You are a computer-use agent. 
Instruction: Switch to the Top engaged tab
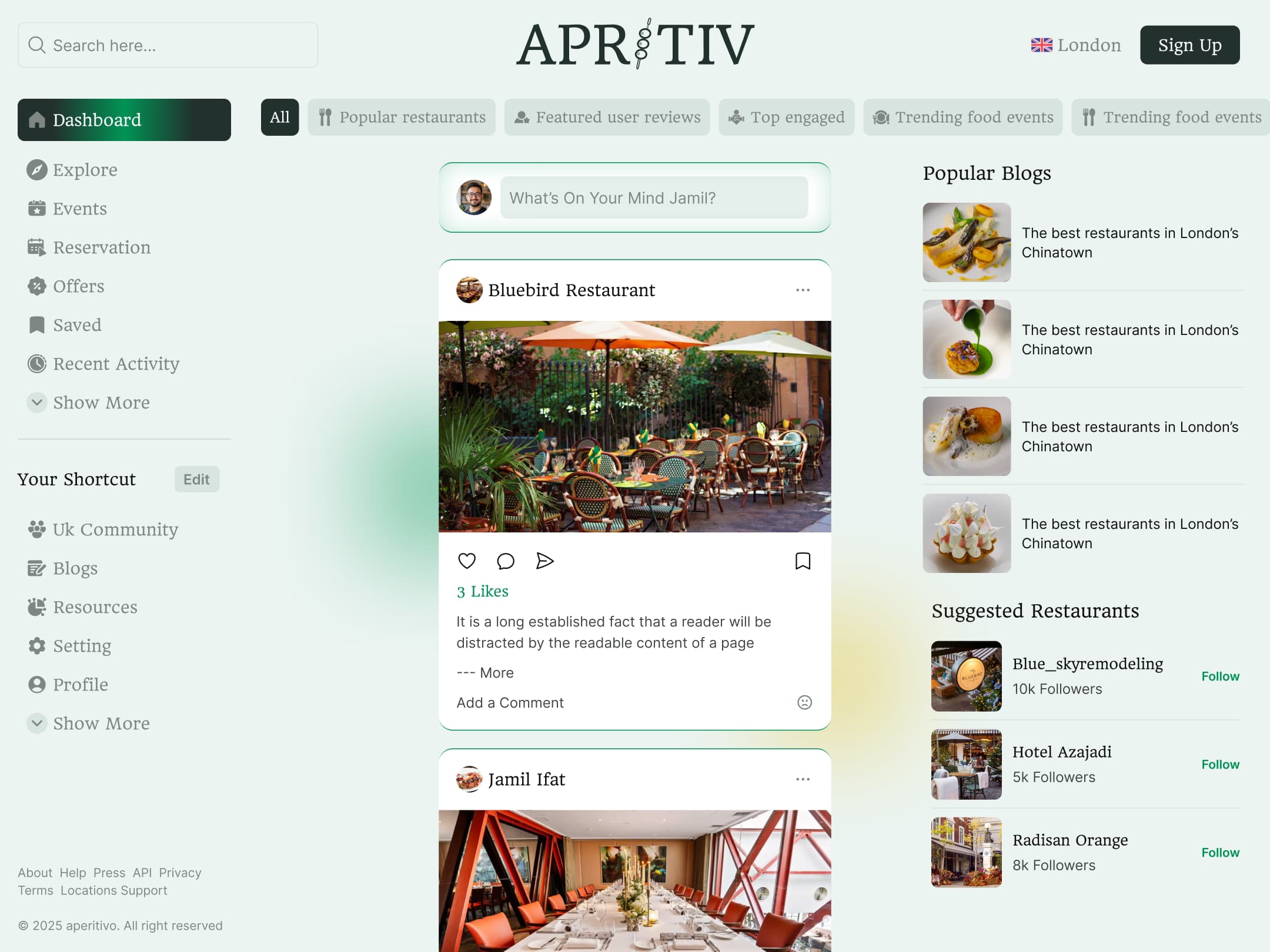click(x=786, y=118)
